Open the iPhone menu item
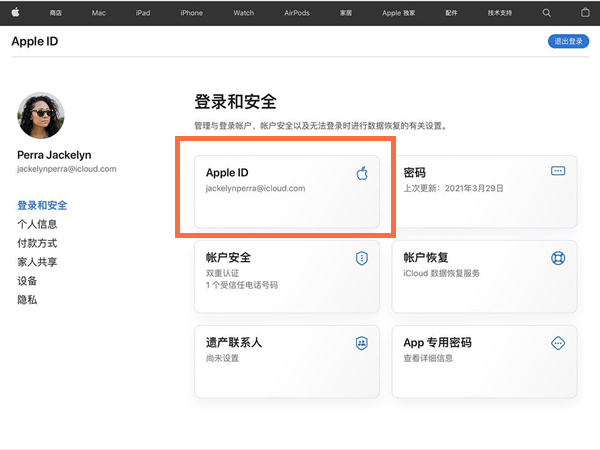The image size is (600, 450). 192,13
